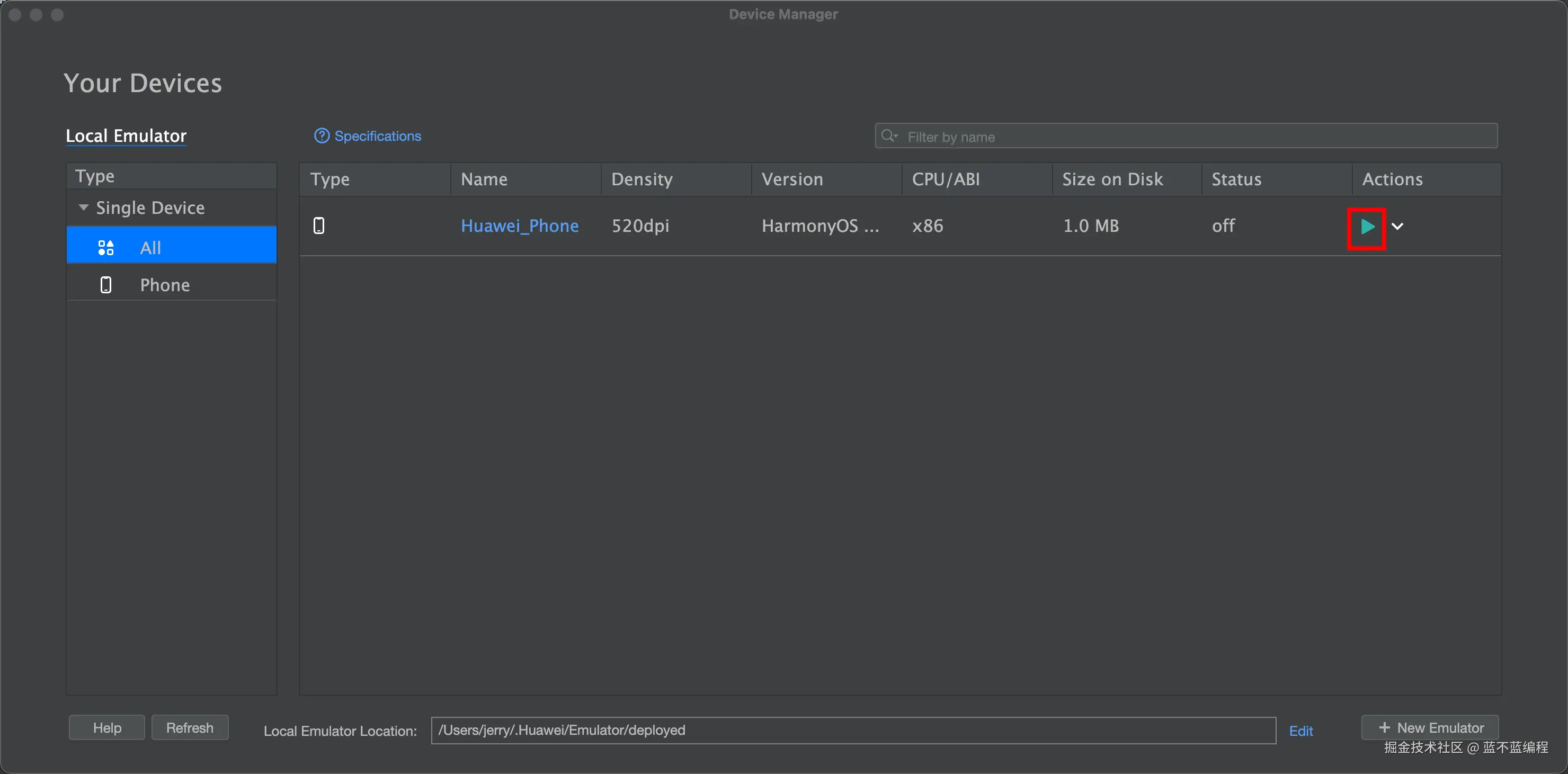1568x774 pixels.
Task: Click the Local Emulator Location path field
Action: [852, 730]
